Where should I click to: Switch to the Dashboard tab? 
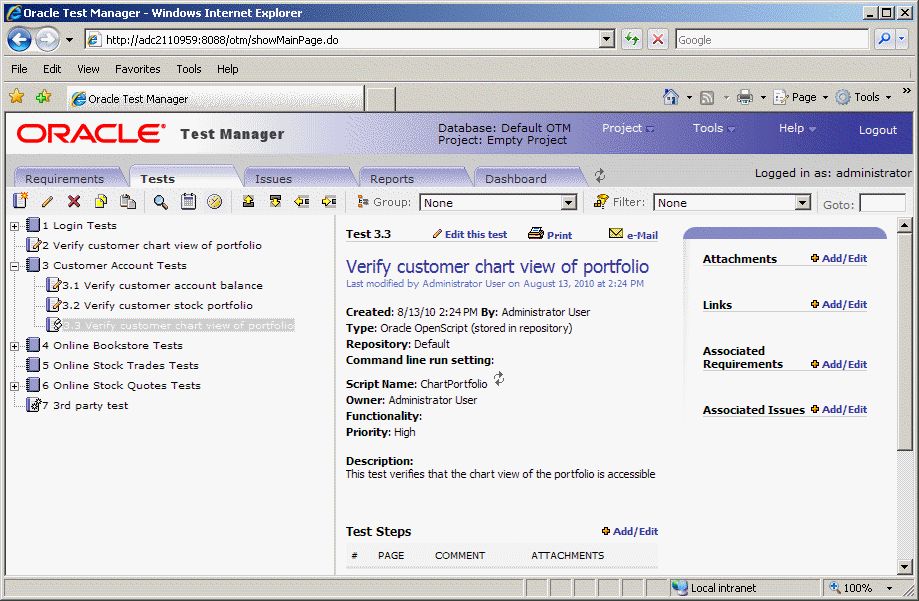coord(516,179)
